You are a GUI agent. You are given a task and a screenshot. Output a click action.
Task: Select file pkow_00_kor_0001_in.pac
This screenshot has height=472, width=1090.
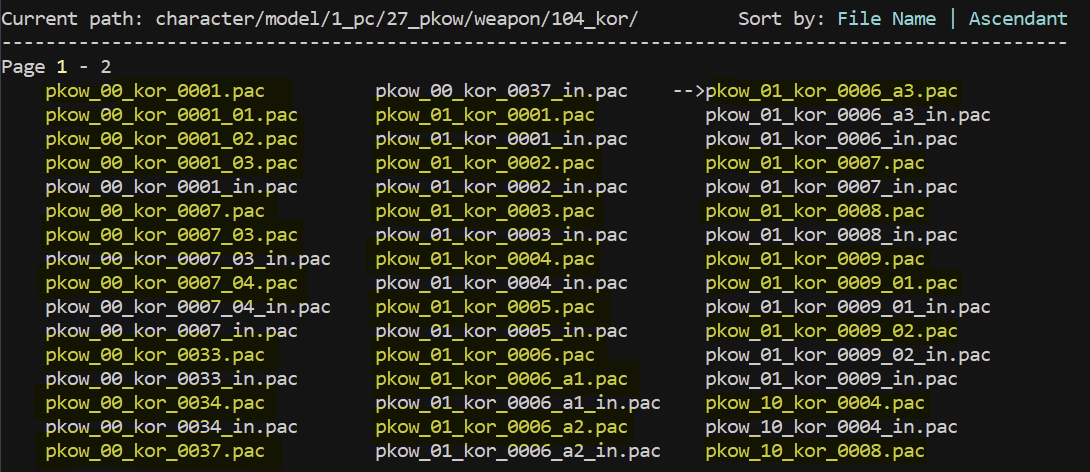click(171, 187)
